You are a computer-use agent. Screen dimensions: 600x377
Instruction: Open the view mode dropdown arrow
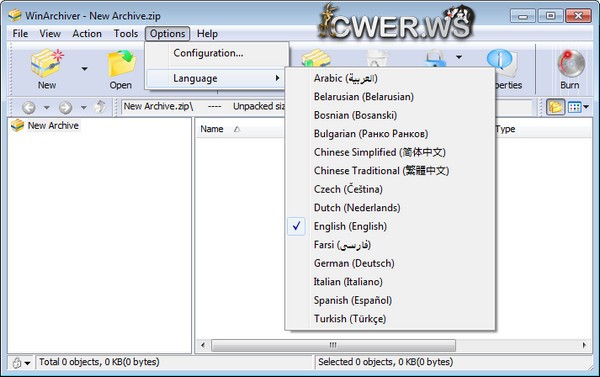coord(586,107)
